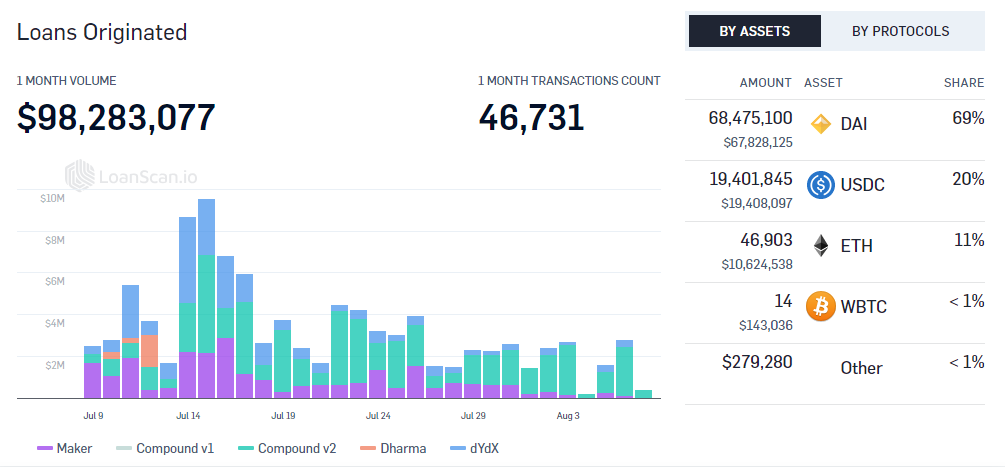Switch to the By Assets tab
This screenshot has width=1005, height=467.
pos(754,31)
